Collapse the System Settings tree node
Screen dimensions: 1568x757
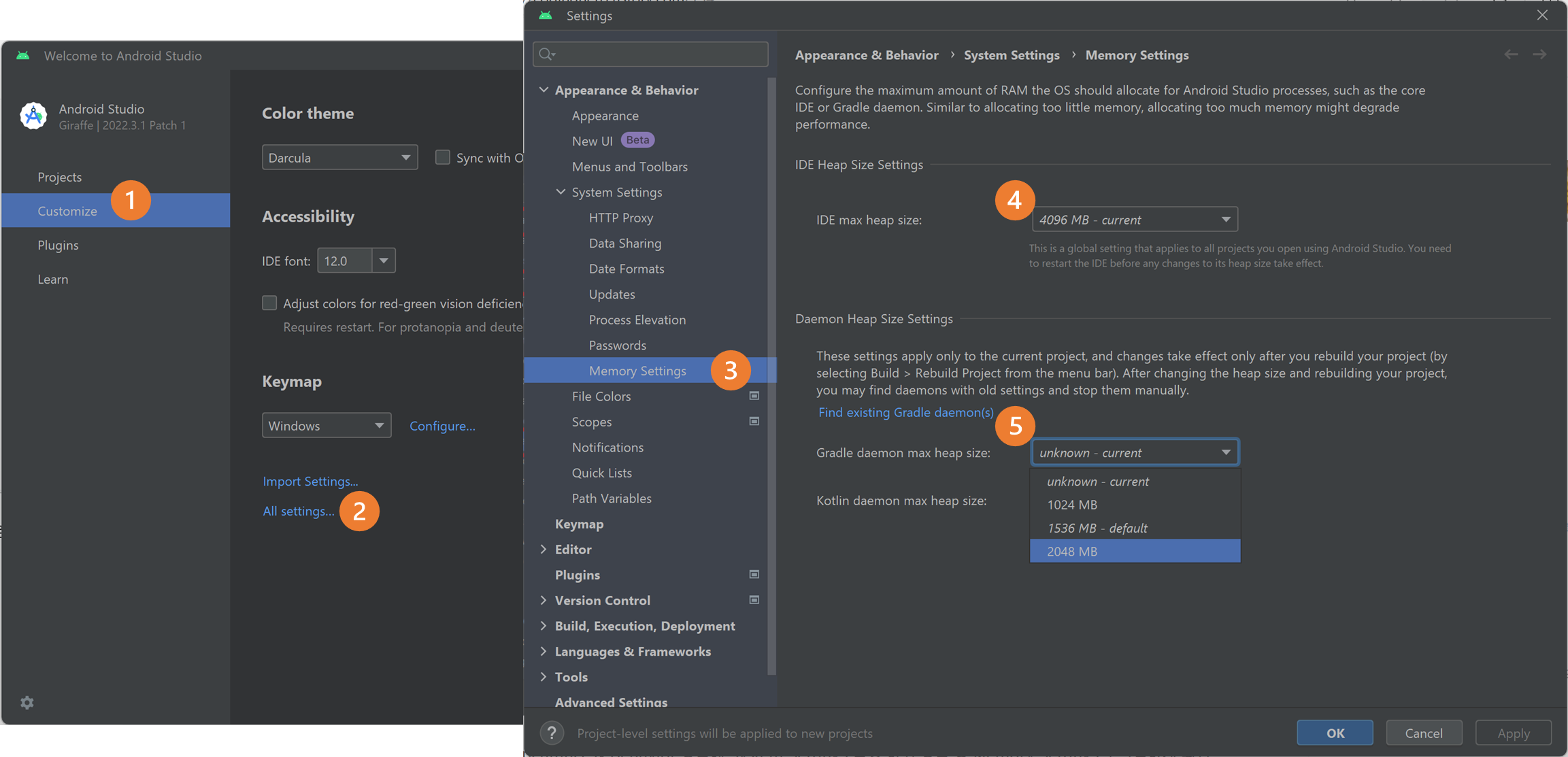tap(561, 192)
